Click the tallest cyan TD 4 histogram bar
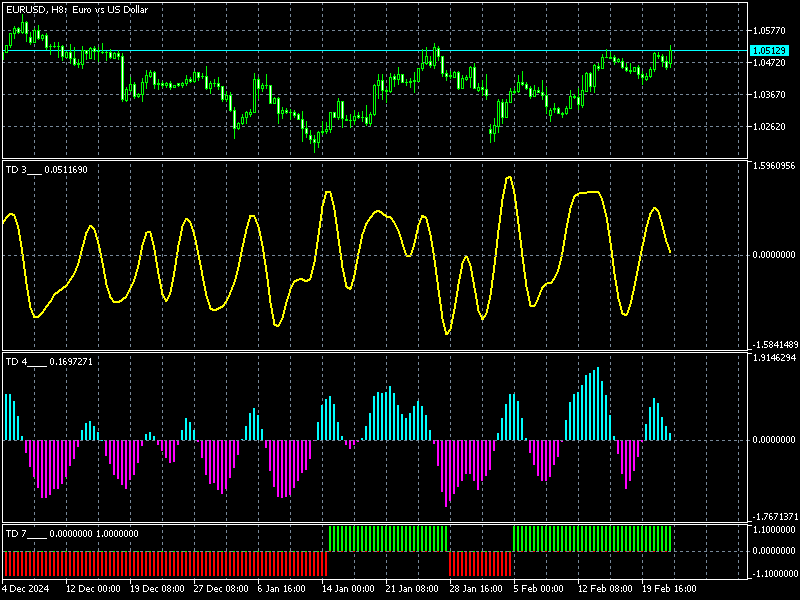The image size is (800, 600). click(597, 403)
